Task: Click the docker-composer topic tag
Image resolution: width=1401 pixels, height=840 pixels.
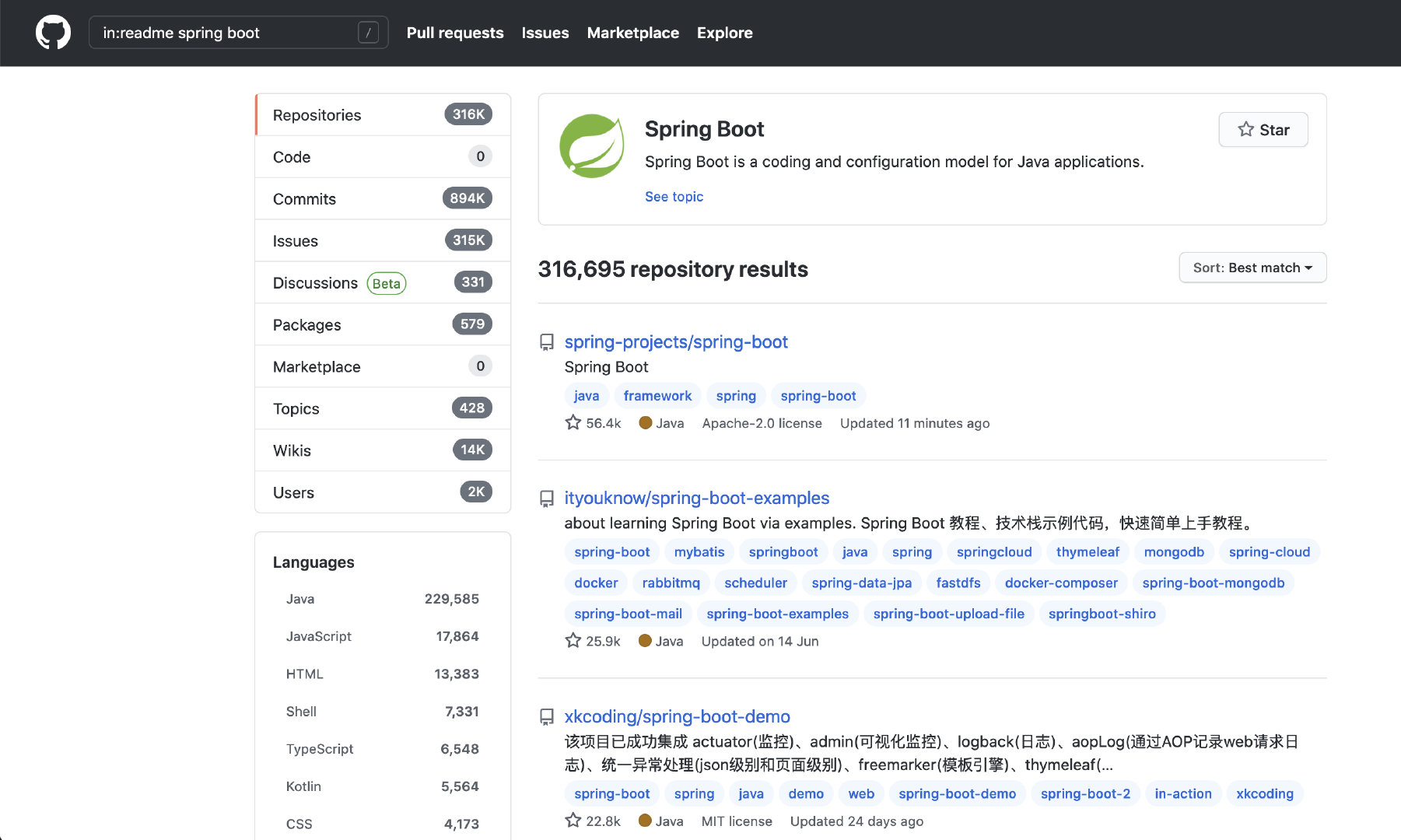Action: tap(1061, 583)
